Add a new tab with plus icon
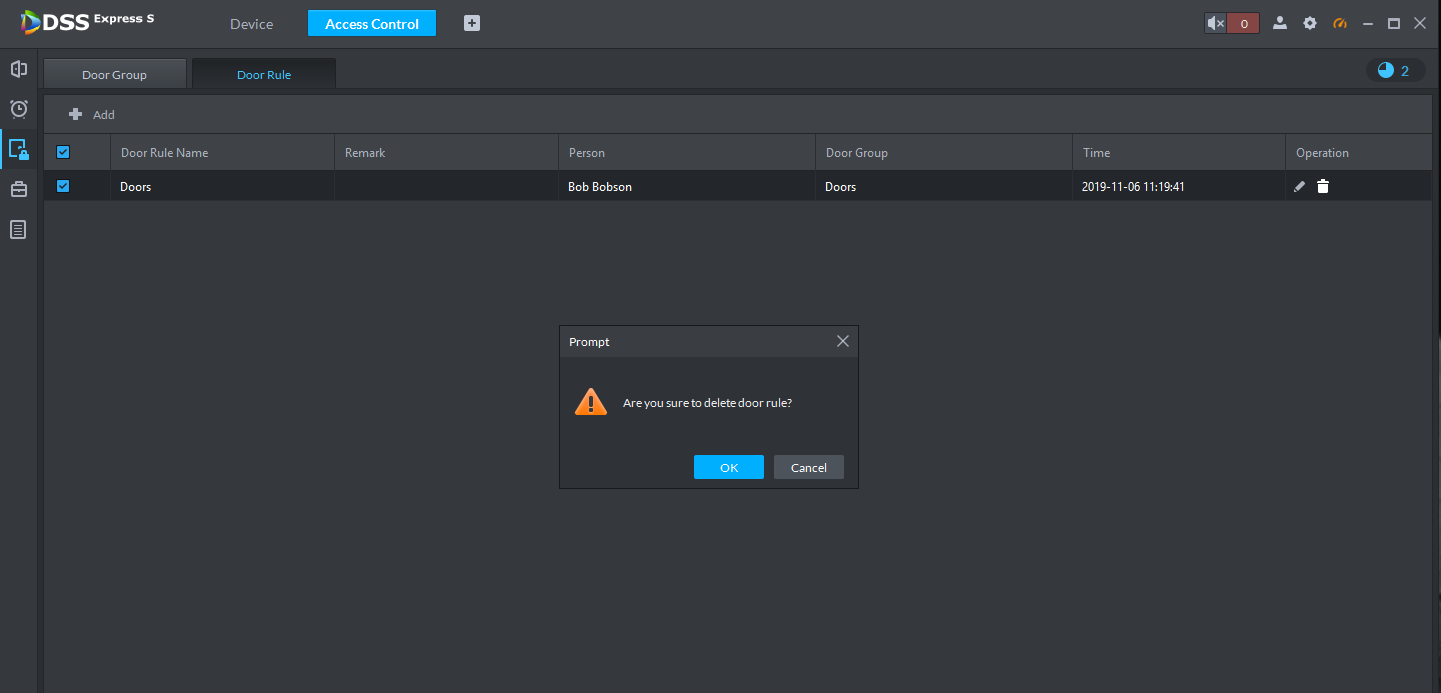Image resolution: width=1441 pixels, height=693 pixels. click(x=472, y=23)
